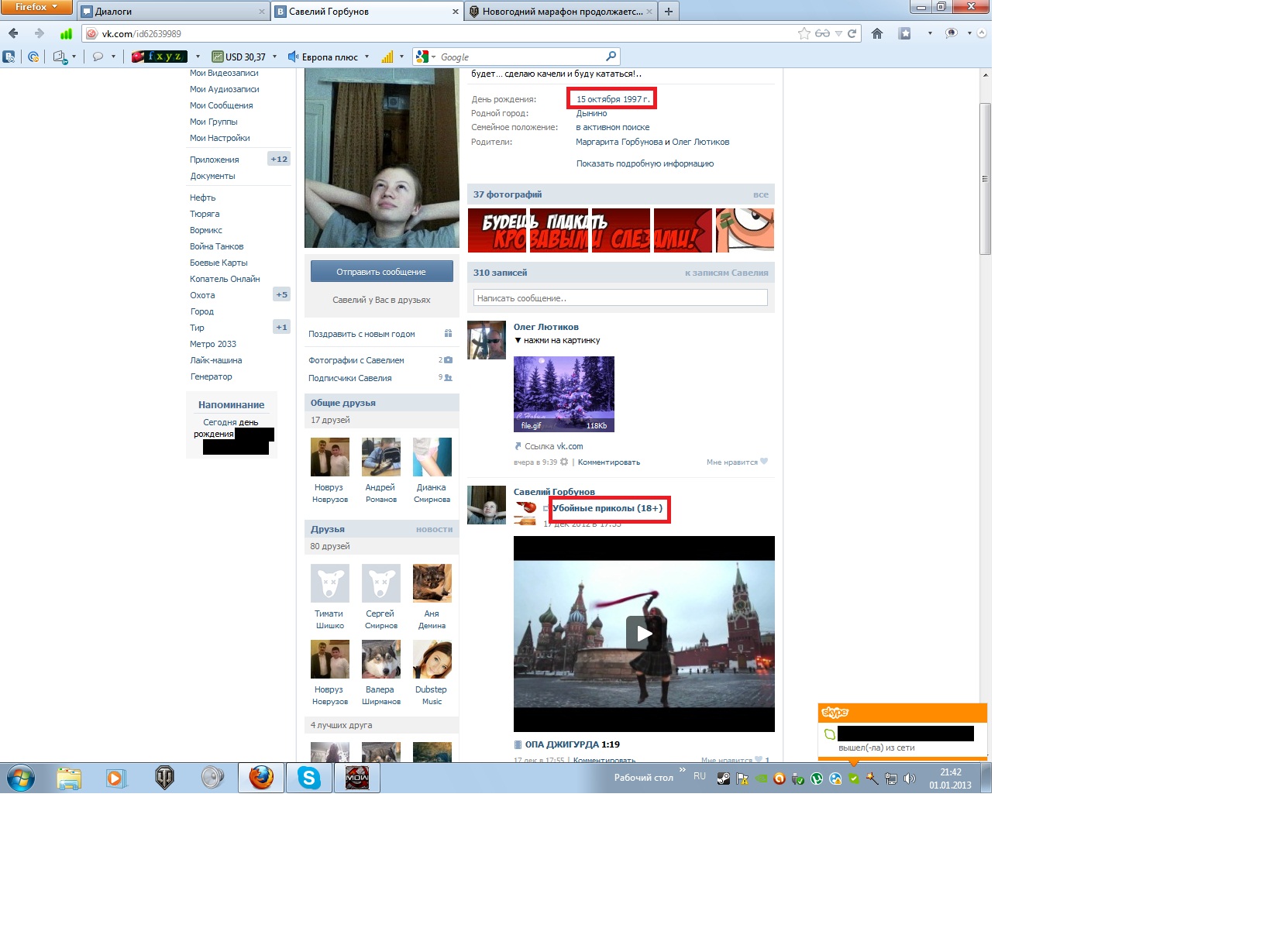
Task: Reload the page with the refresh icon
Action: click(852, 33)
